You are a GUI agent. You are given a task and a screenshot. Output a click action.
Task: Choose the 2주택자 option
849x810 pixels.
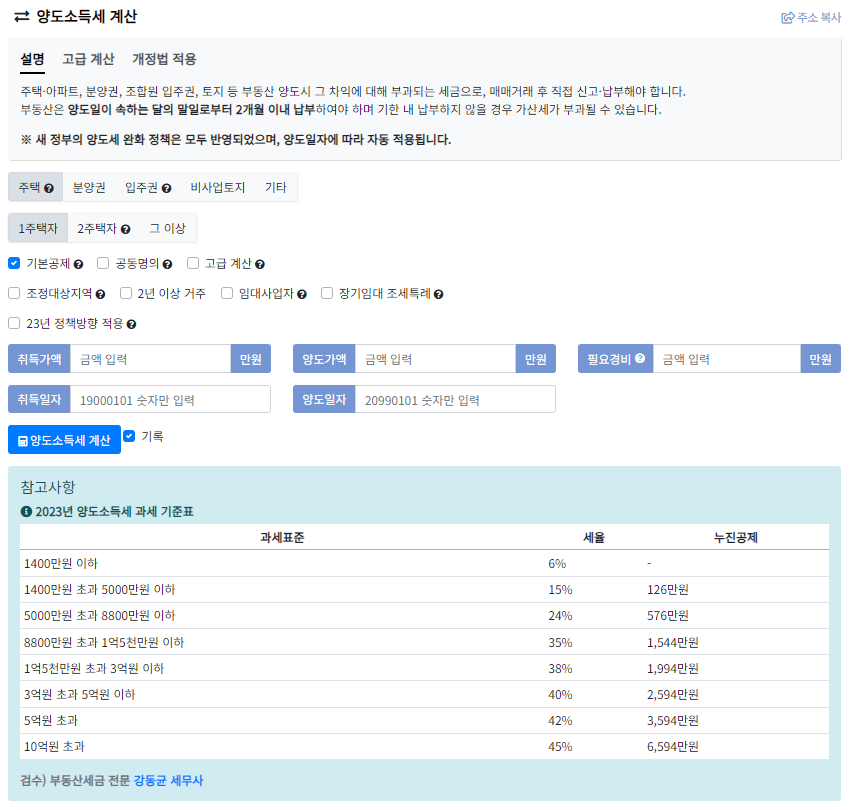[x=103, y=228]
